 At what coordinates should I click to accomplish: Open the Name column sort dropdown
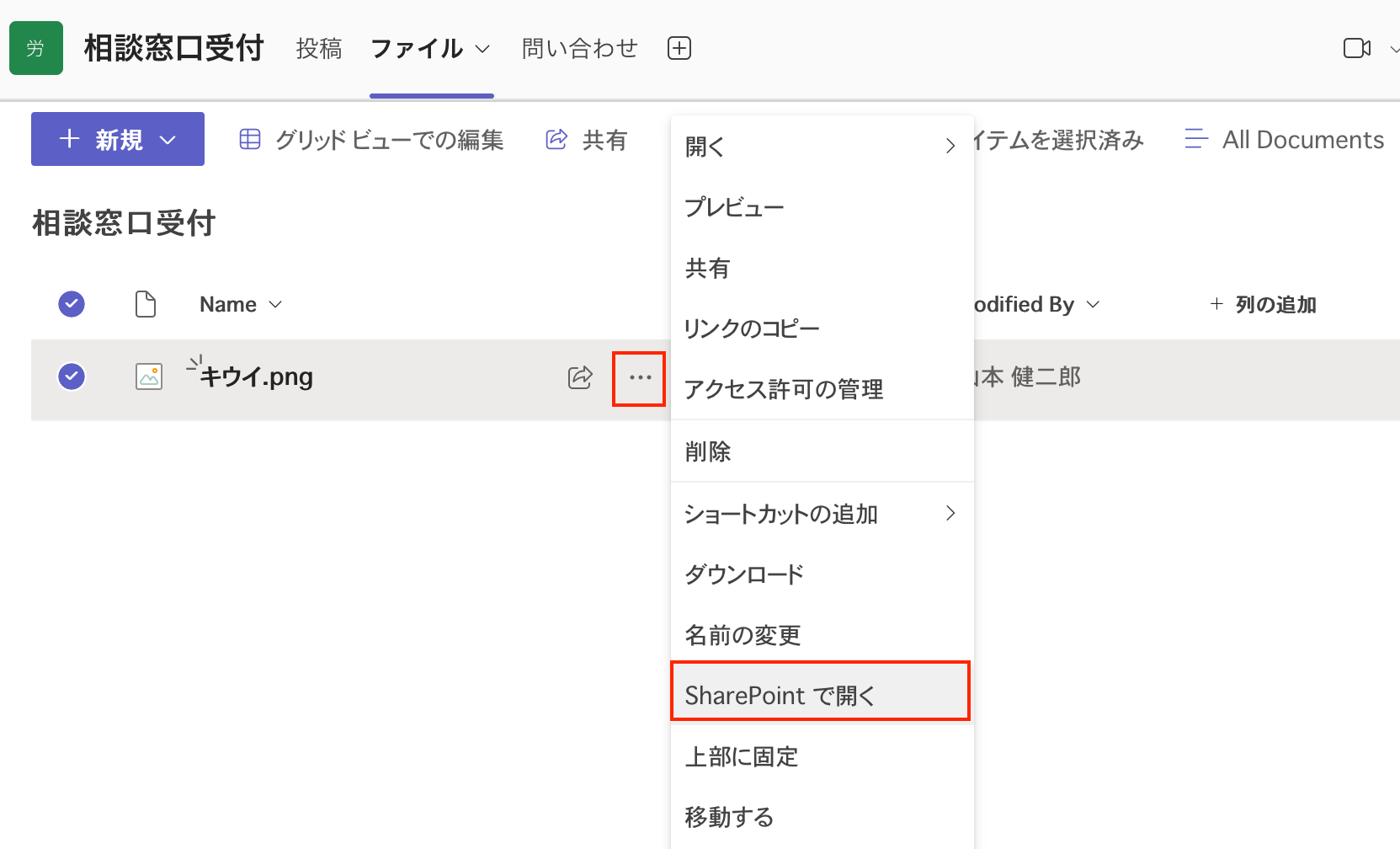[275, 304]
